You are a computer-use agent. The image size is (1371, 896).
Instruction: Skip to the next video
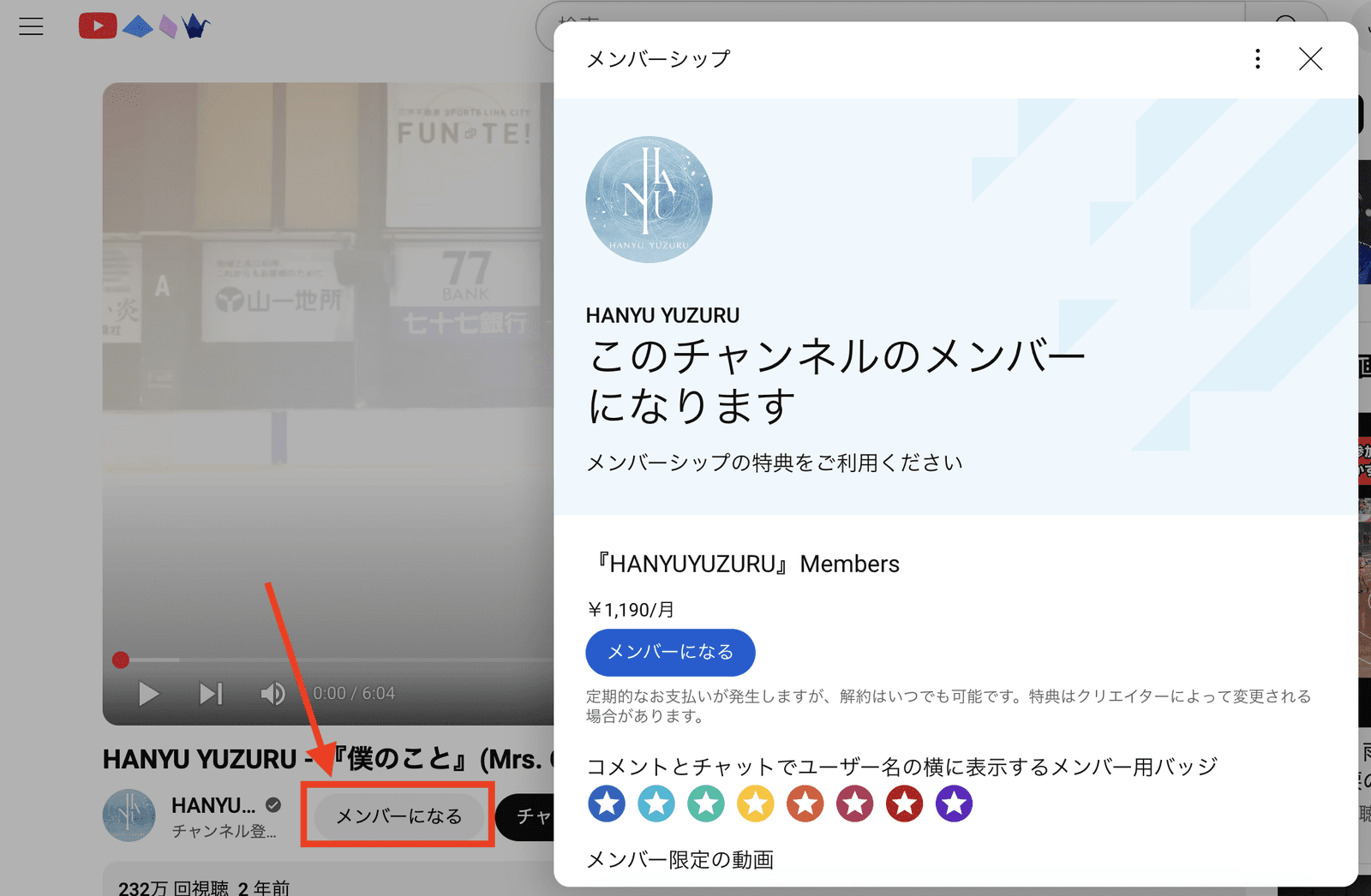pyautogui.click(x=210, y=694)
